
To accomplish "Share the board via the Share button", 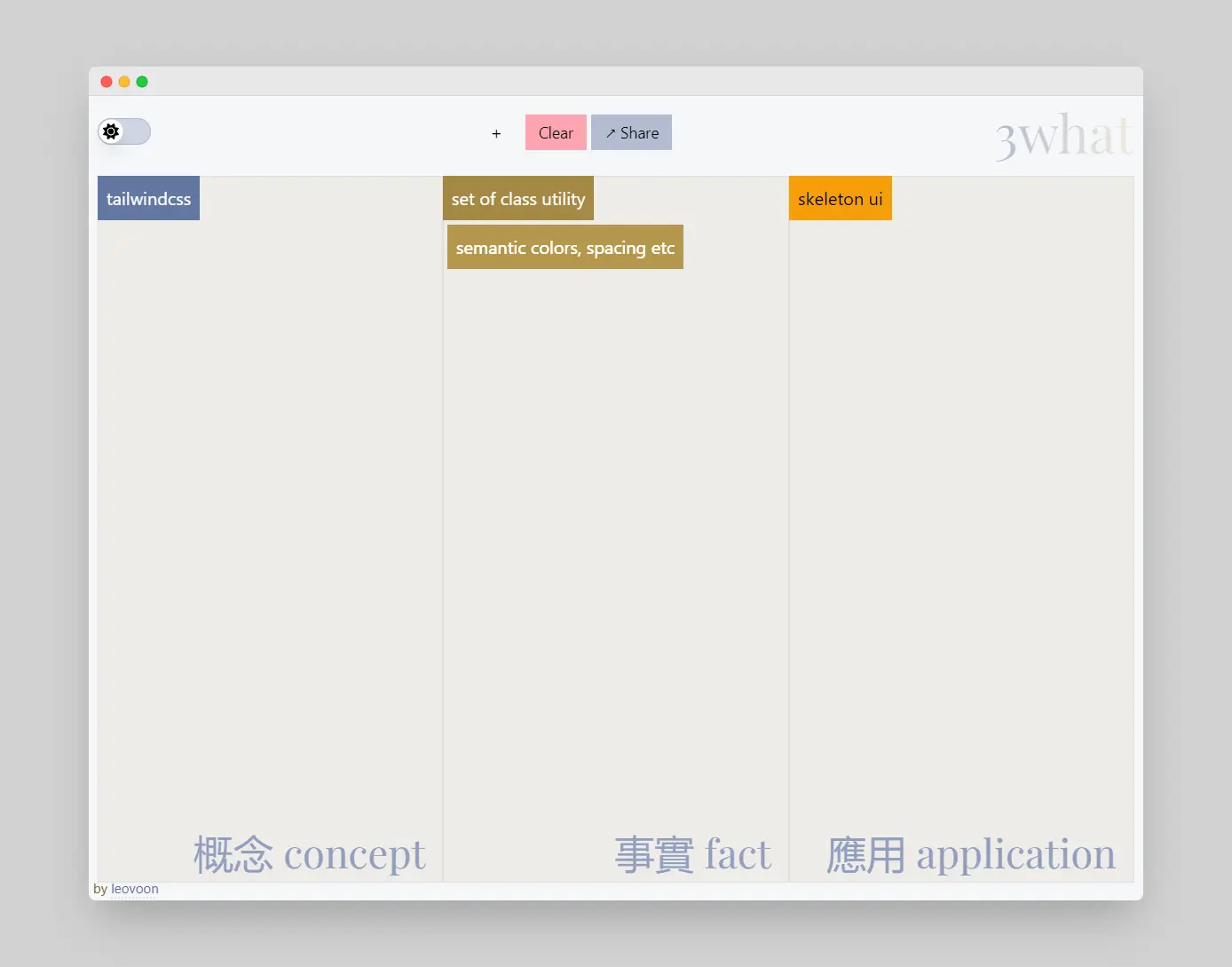I will (631, 132).
